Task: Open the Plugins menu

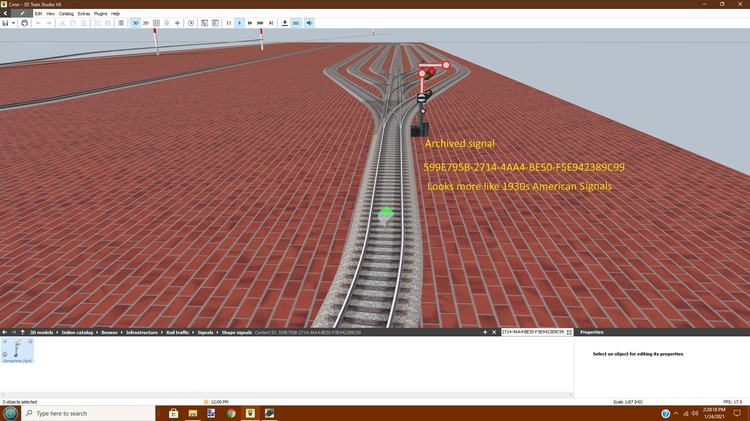Action: [x=100, y=13]
